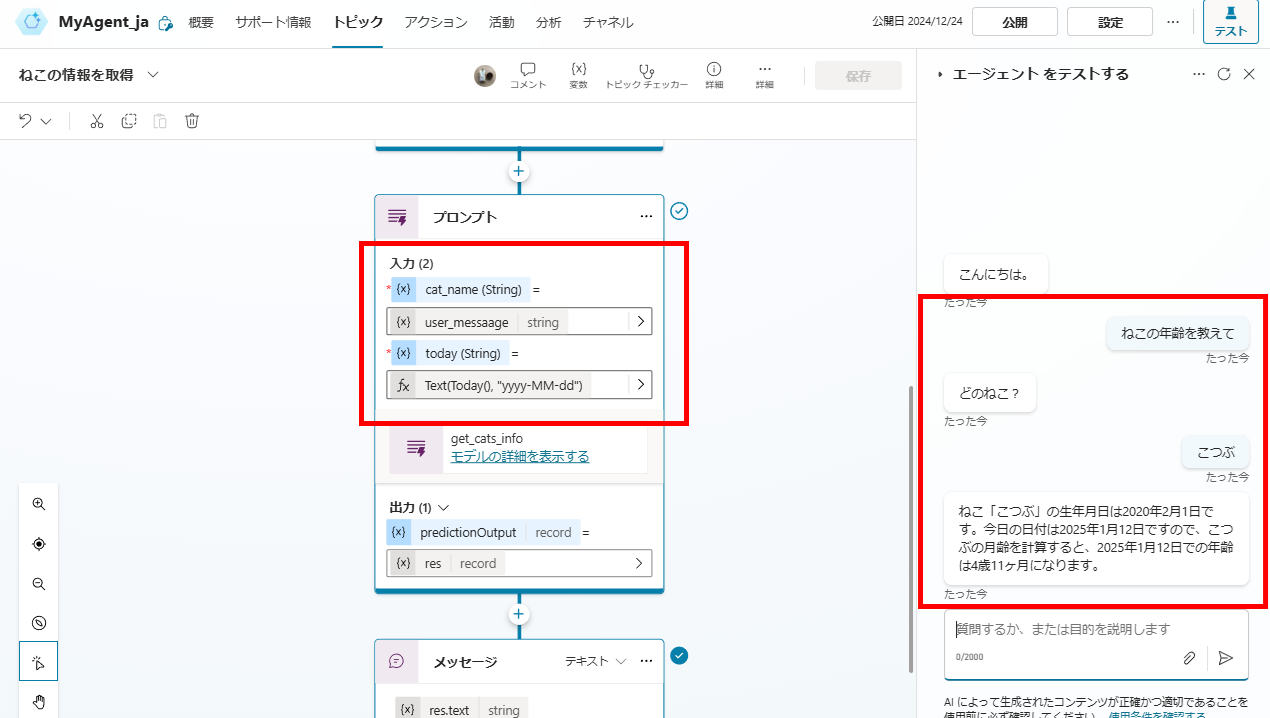The width and height of the screenshot is (1270, 718).
Task: Activate the pan hand tool
Action: pos(38,701)
